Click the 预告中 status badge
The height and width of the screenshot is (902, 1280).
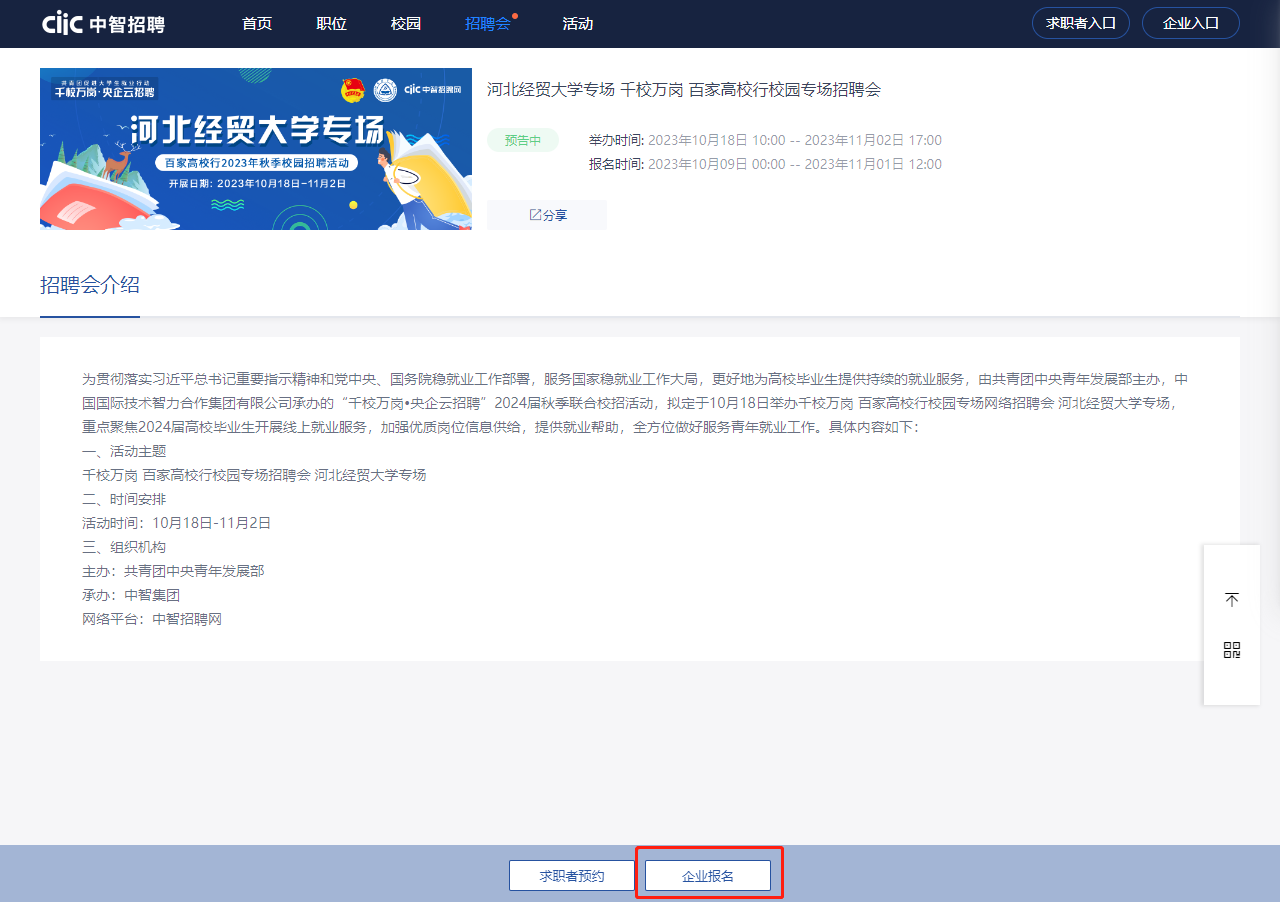(x=523, y=140)
